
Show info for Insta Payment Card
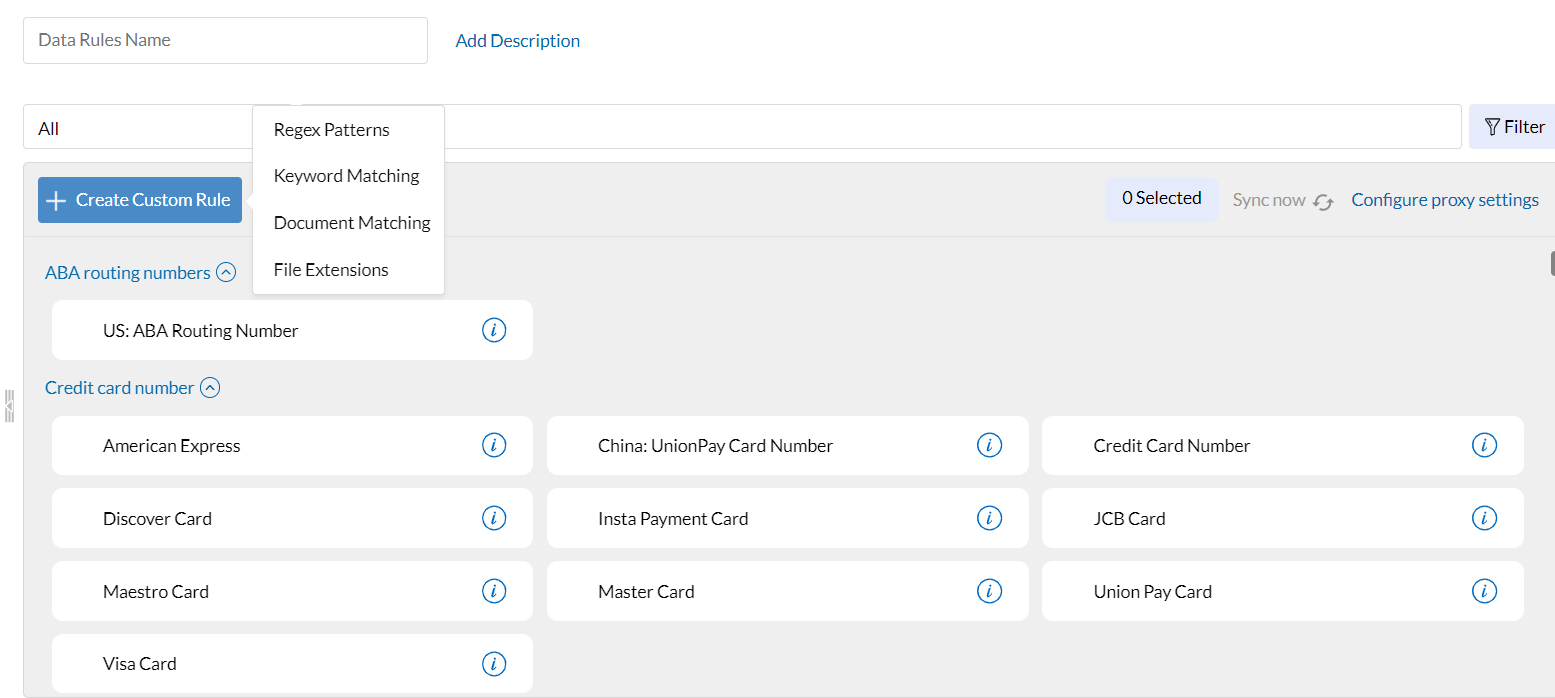(989, 518)
